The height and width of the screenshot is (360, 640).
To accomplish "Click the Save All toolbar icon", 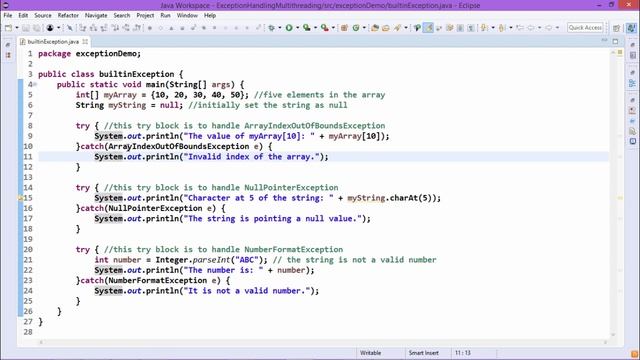I will [x=37, y=28].
